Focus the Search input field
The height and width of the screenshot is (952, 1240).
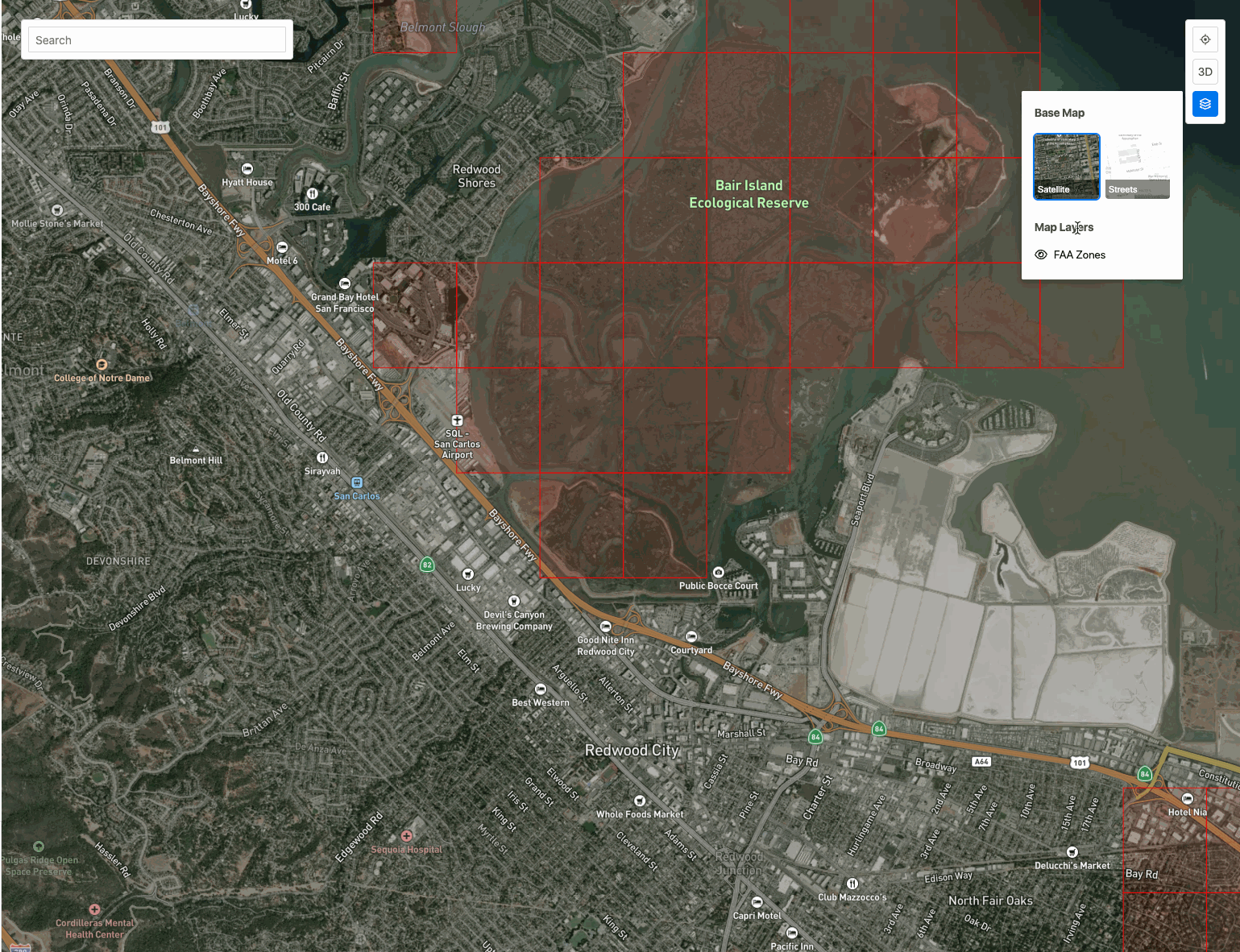point(157,40)
